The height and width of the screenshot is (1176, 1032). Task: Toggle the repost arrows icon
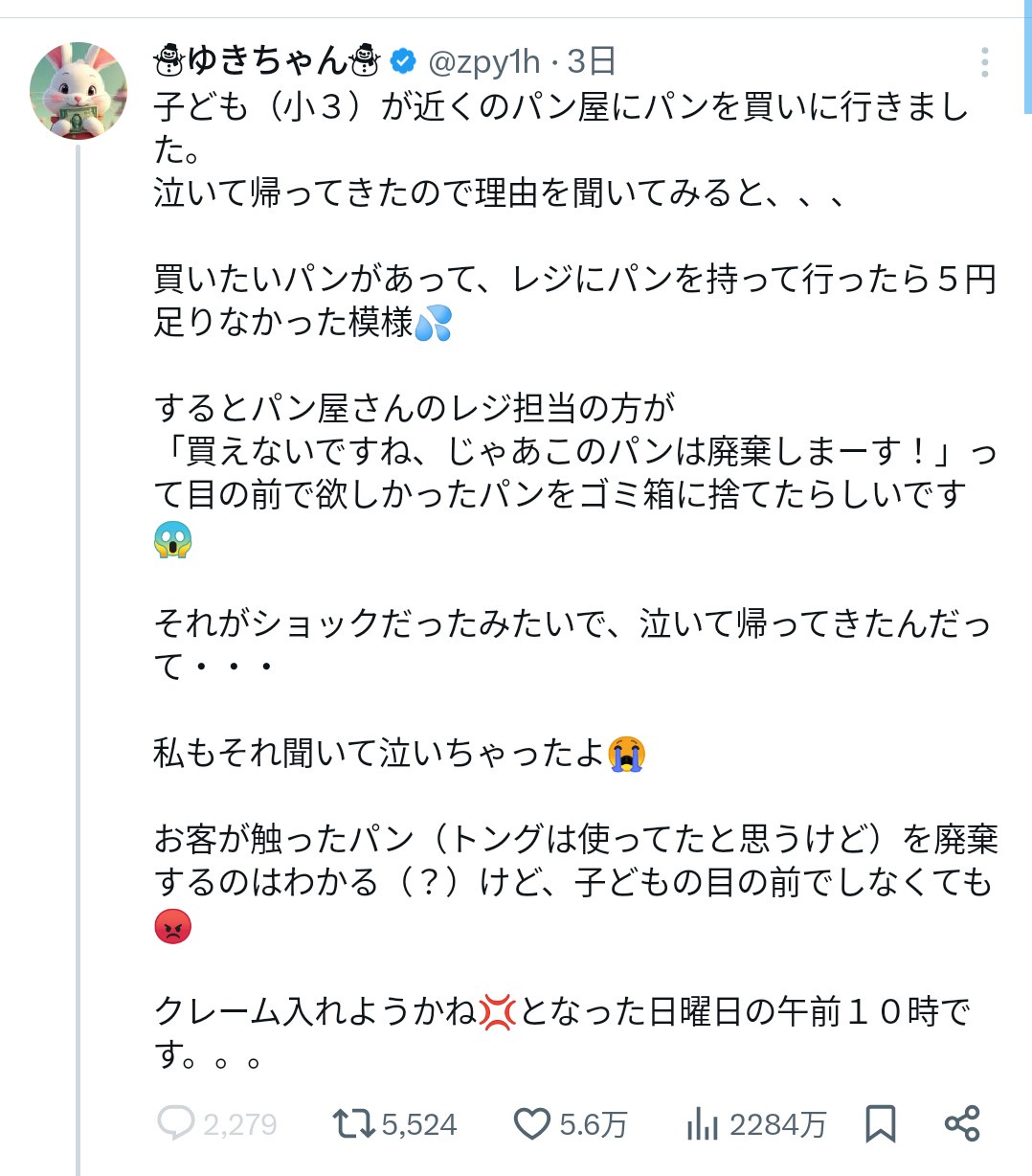tap(352, 1123)
